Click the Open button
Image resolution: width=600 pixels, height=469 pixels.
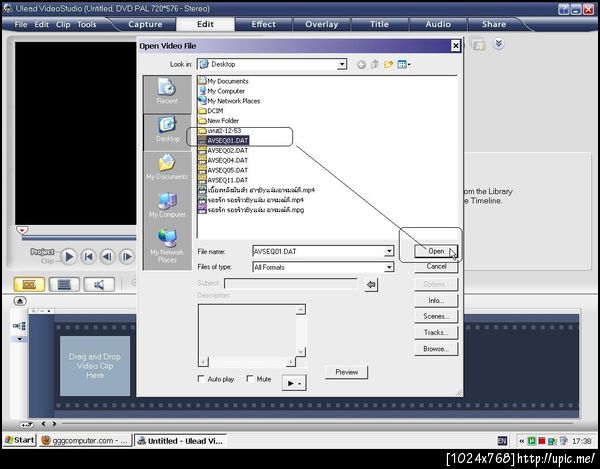click(436, 251)
